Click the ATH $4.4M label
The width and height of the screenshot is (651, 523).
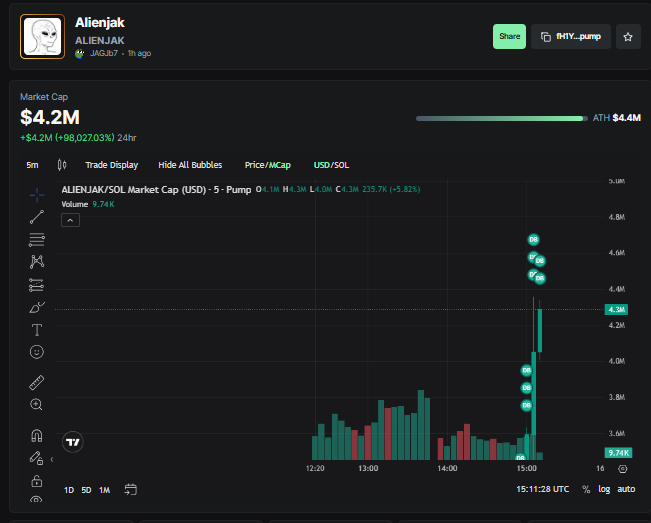(617, 118)
